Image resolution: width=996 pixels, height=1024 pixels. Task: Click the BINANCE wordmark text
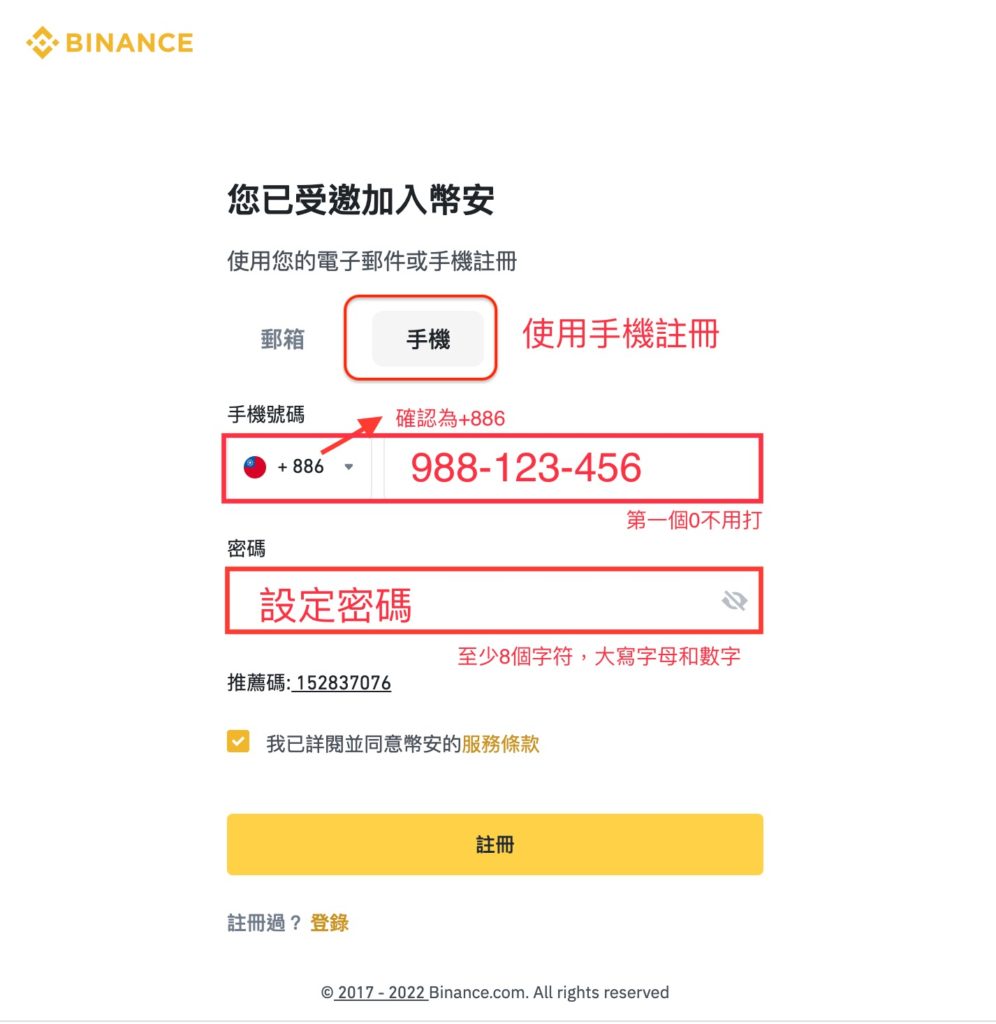click(x=129, y=43)
